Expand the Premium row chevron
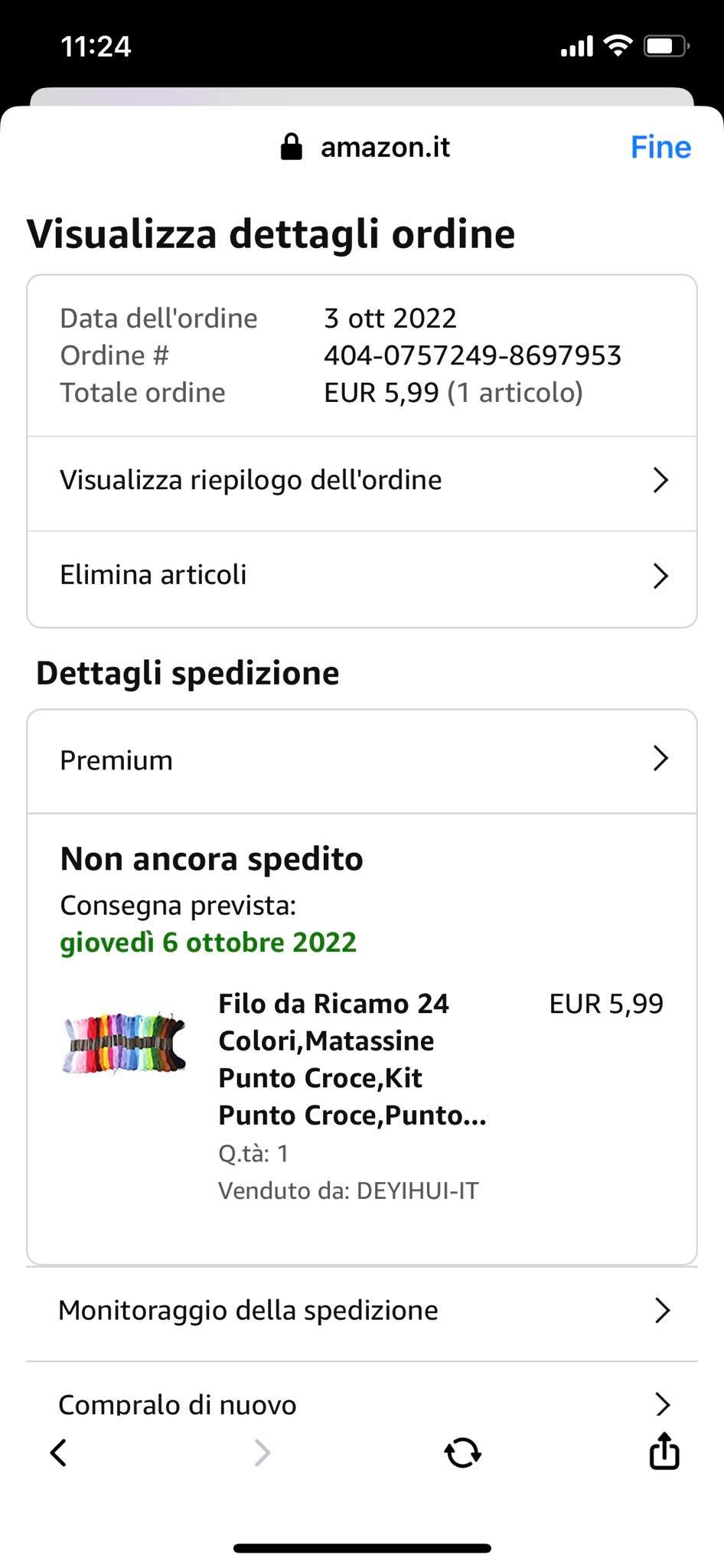 (x=660, y=759)
